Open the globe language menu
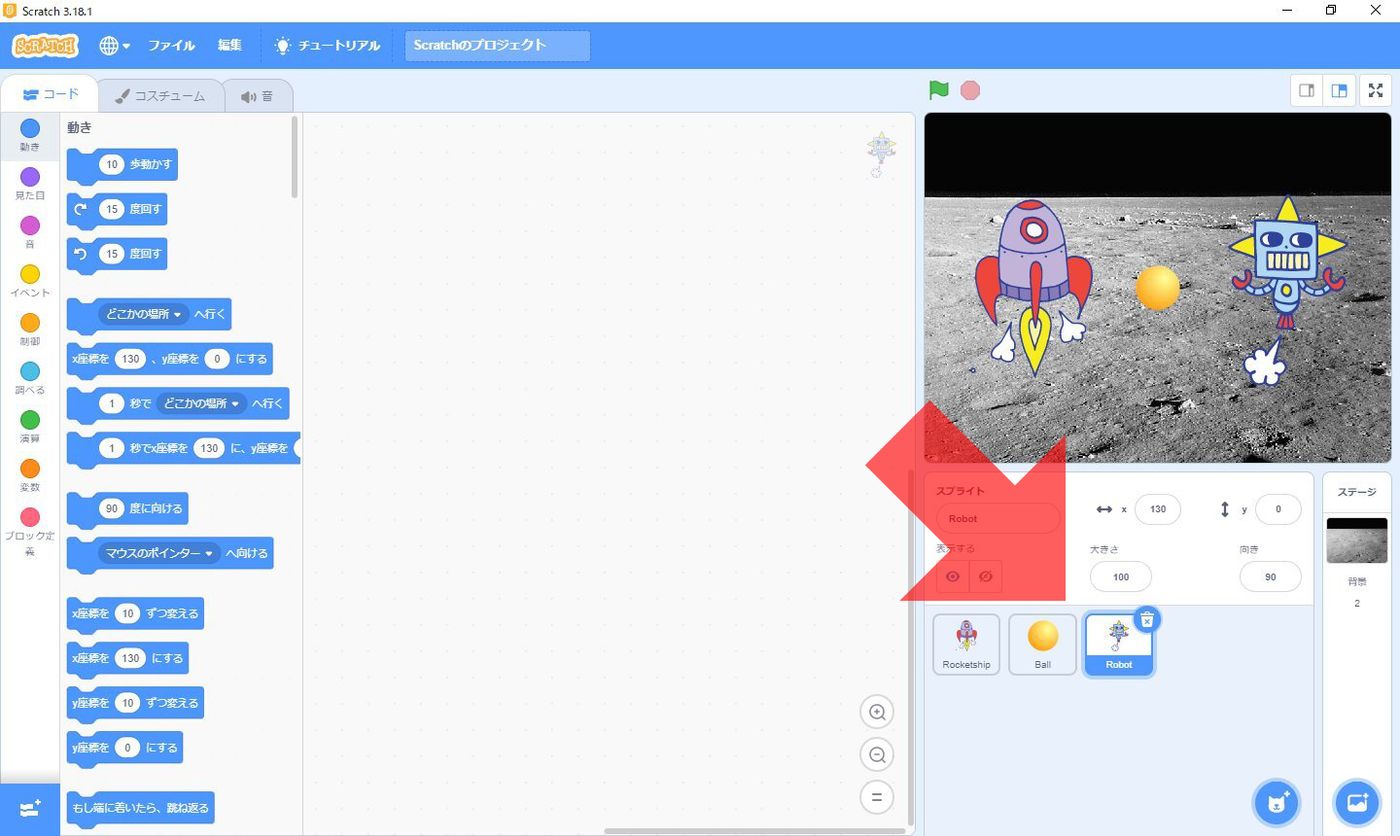 tap(114, 45)
